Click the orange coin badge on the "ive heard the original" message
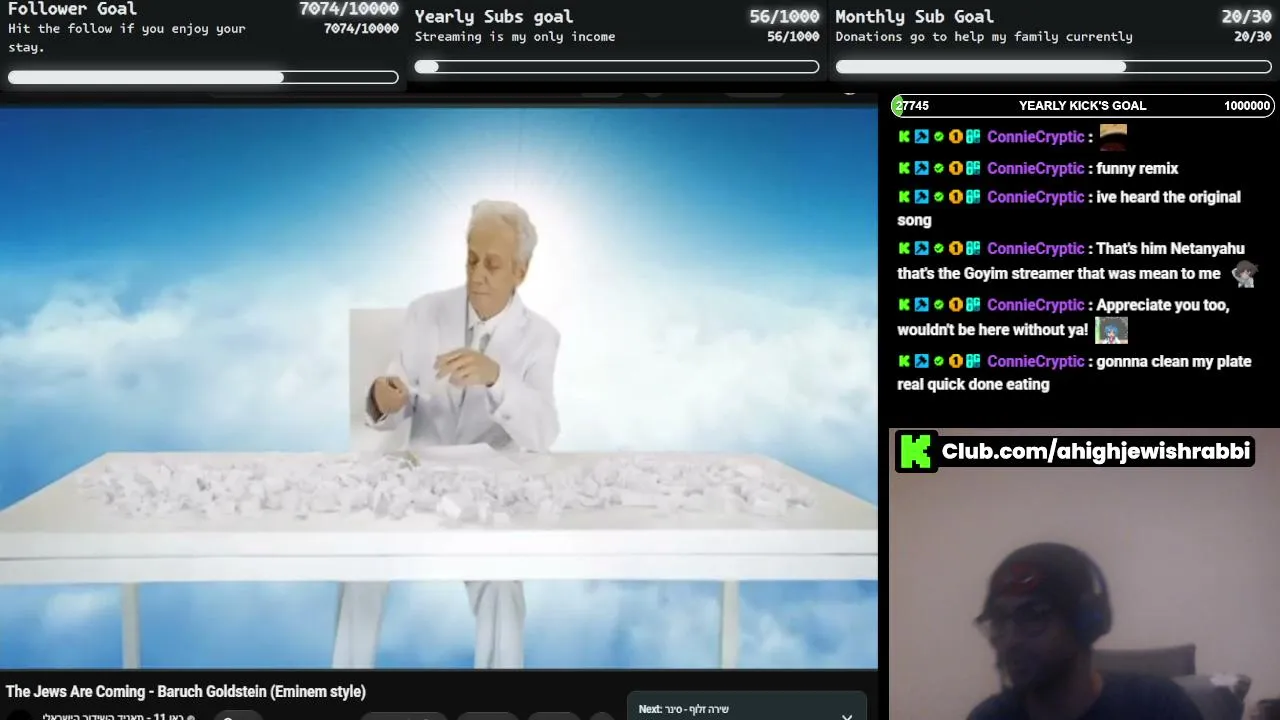The height and width of the screenshot is (720, 1280). pyautogui.click(x=955, y=197)
